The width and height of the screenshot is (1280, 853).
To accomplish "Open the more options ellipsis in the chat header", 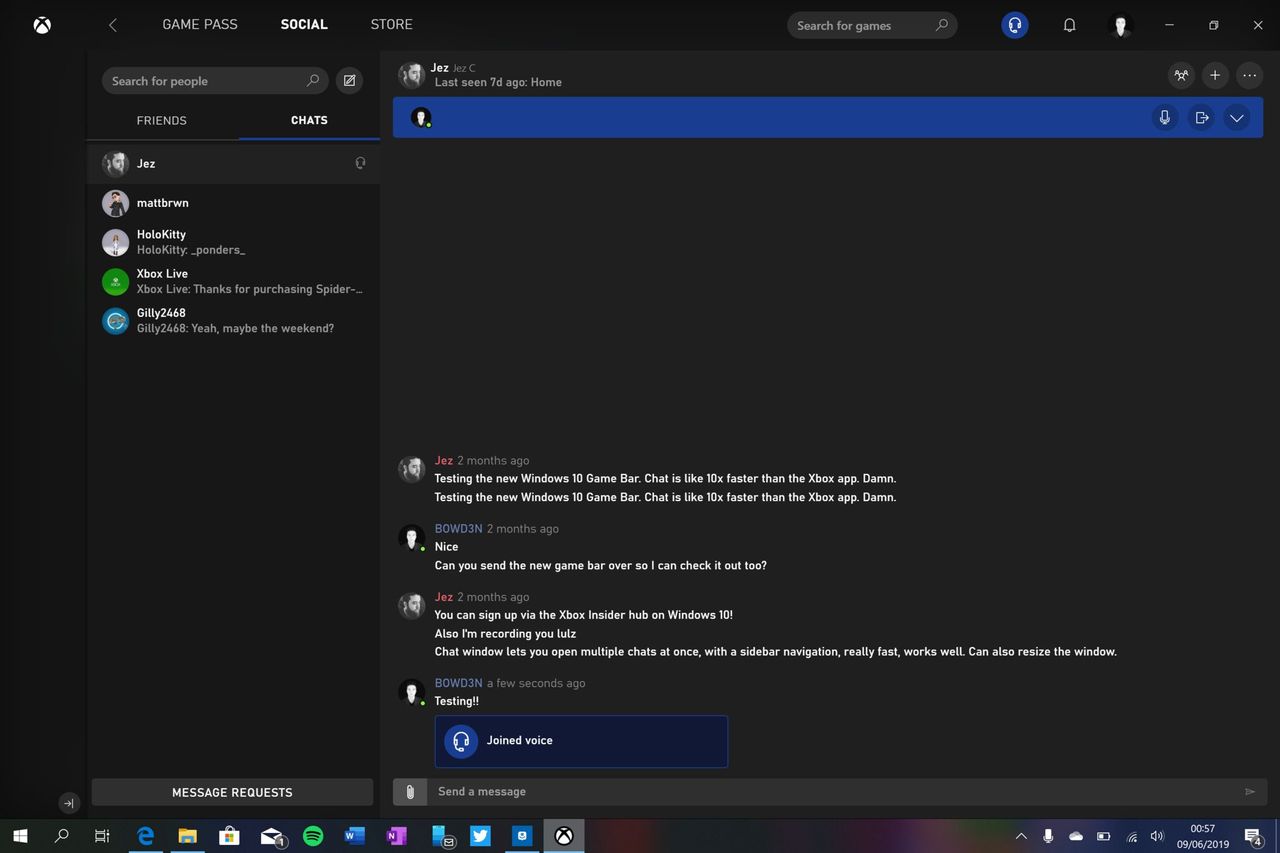I will point(1249,75).
